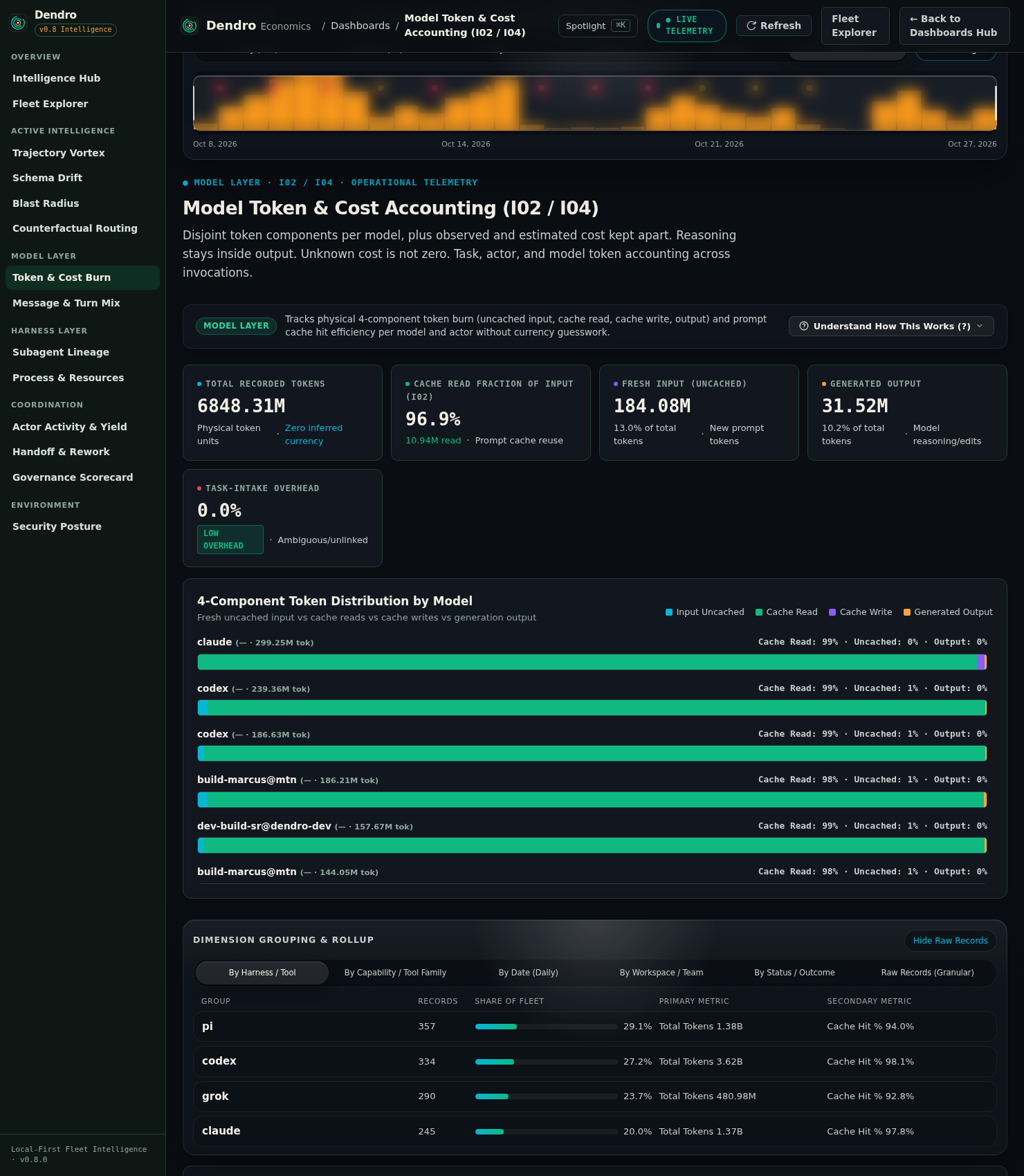Select the By Date (Daily) tab
Screen dimensions: 1024x1176
[529, 973]
